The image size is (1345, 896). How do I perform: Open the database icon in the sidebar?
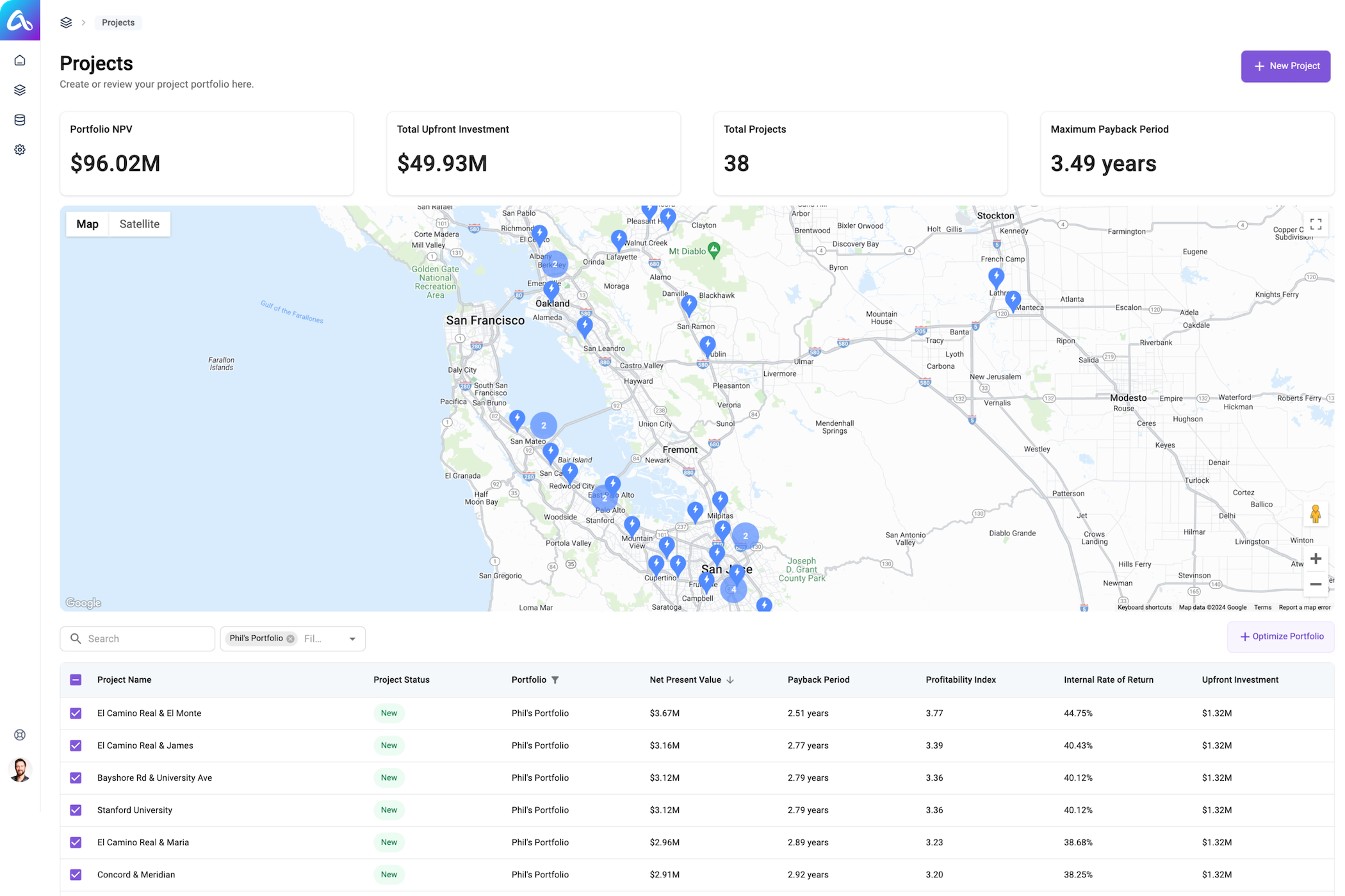coord(20,119)
